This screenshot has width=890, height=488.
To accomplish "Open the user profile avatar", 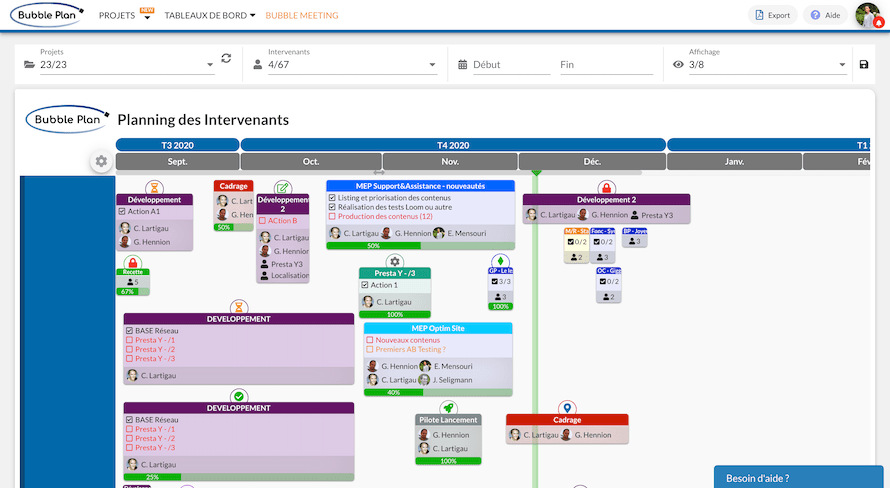I will [x=868, y=15].
